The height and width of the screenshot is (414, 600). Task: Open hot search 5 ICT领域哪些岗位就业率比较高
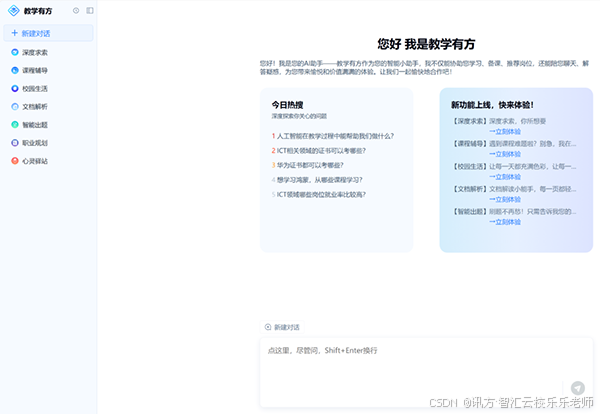tap(319, 195)
